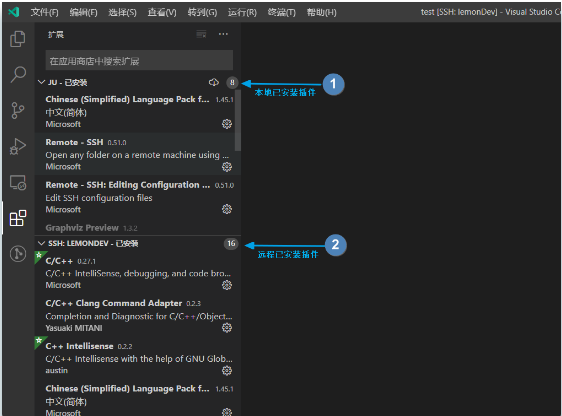
Task: Open manage gear for C++ Intellisense
Action: 227,370
